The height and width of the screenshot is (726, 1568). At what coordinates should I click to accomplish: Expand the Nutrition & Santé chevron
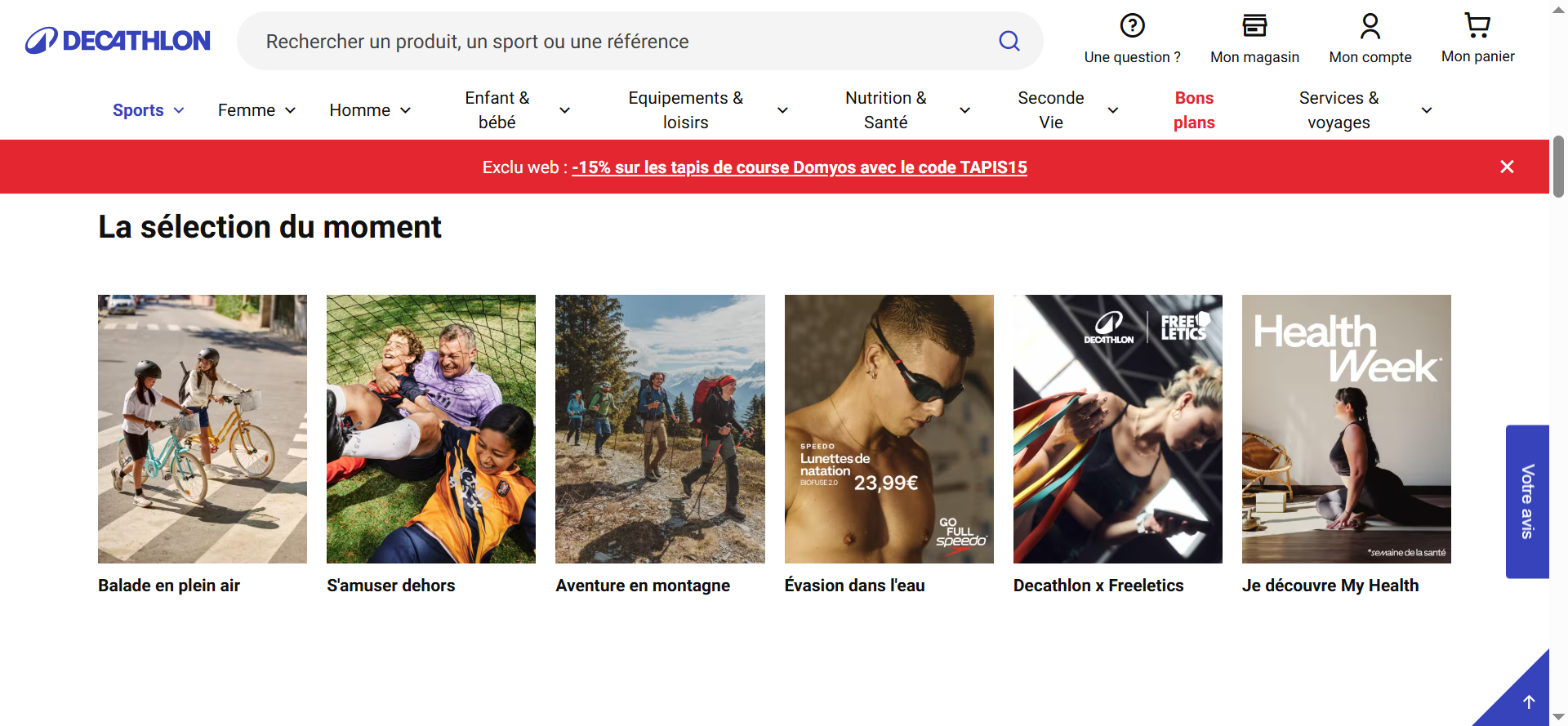click(x=964, y=110)
